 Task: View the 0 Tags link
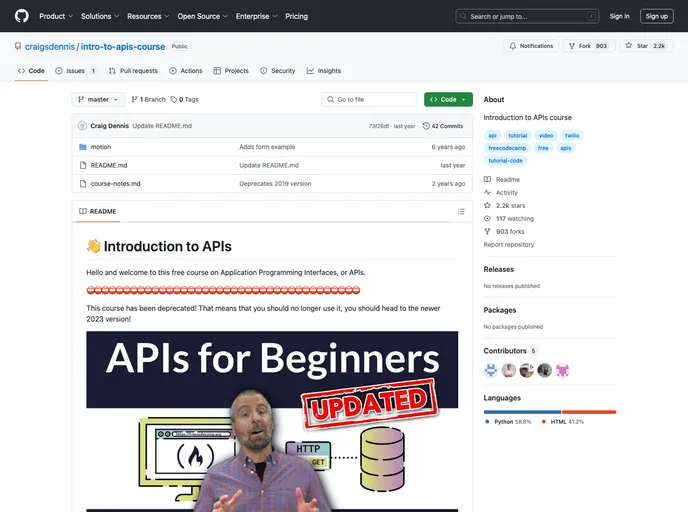[x=185, y=100]
